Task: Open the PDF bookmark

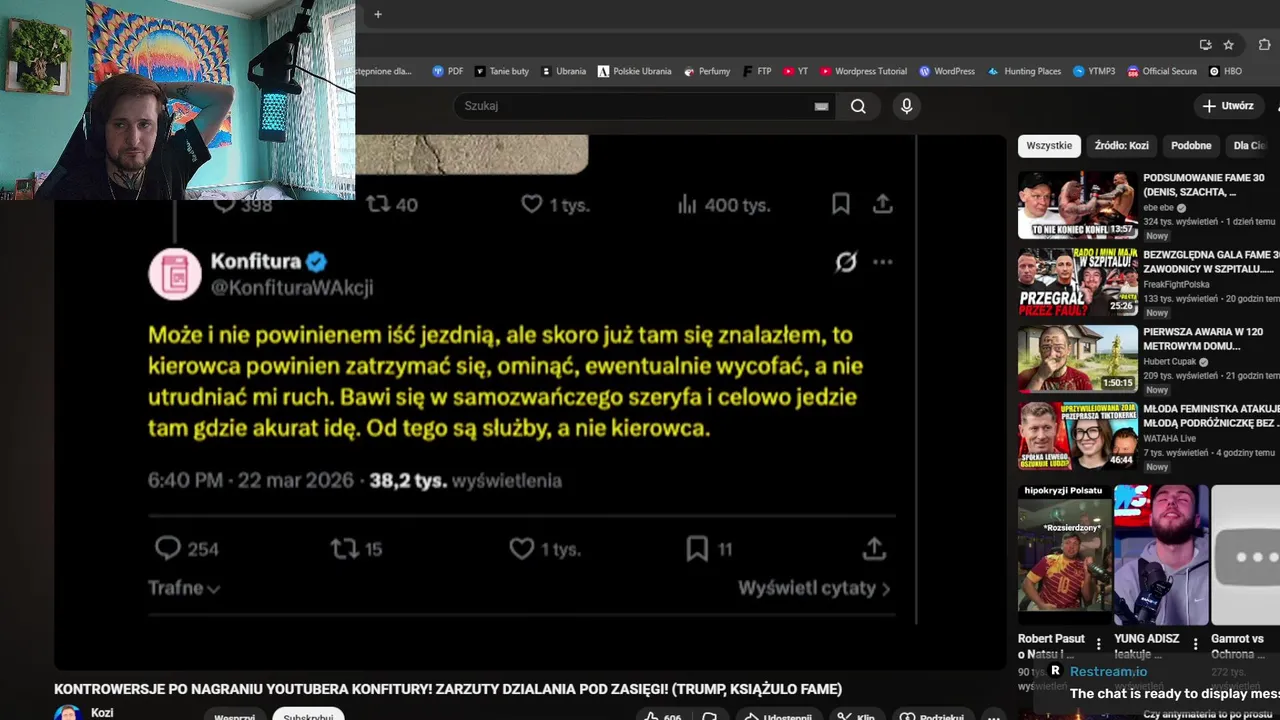Action: (x=448, y=71)
